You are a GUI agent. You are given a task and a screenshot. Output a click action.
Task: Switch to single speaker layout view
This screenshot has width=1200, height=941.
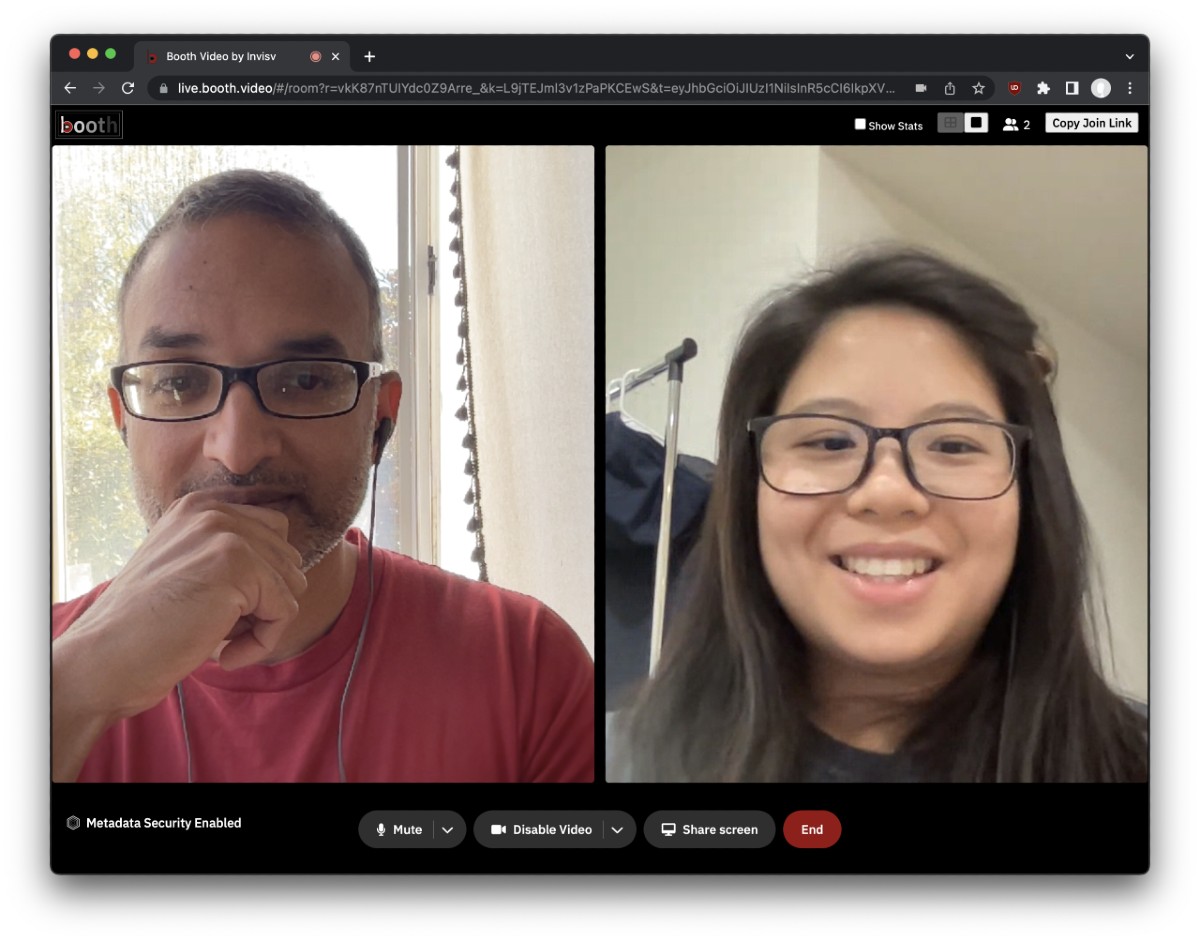tap(977, 123)
